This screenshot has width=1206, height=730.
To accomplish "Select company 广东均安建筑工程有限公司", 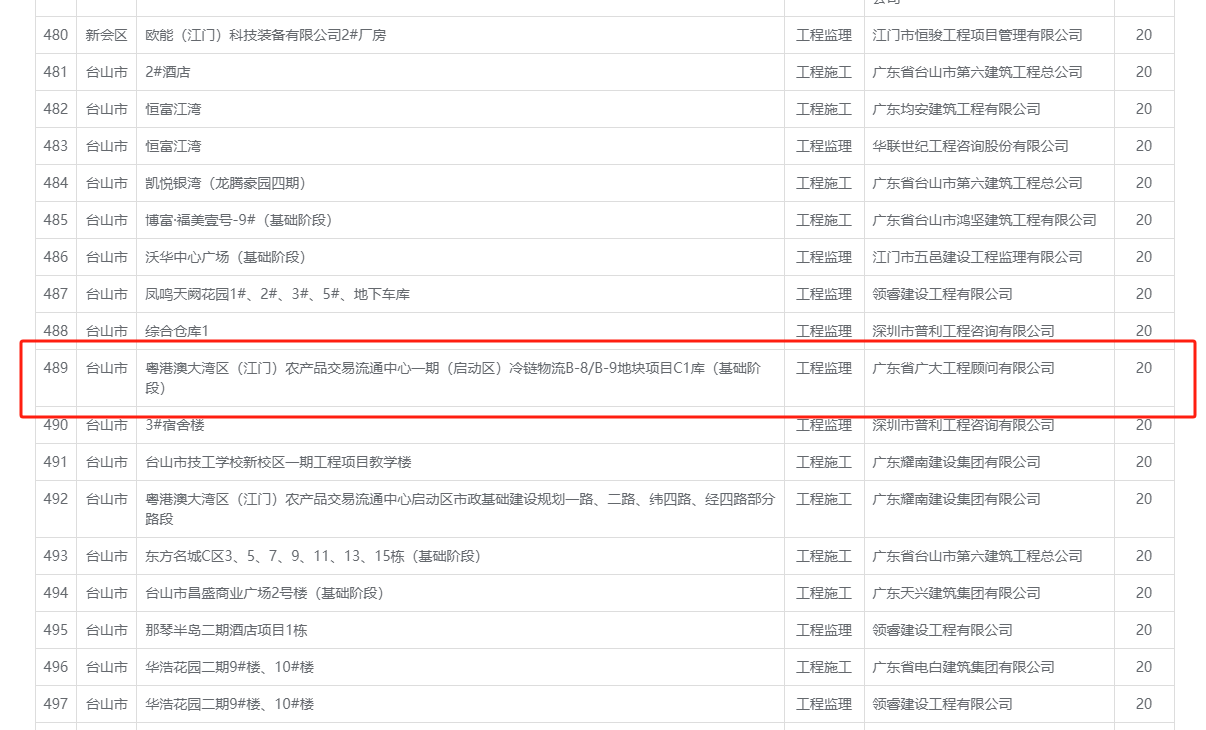I will click(956, 109).
